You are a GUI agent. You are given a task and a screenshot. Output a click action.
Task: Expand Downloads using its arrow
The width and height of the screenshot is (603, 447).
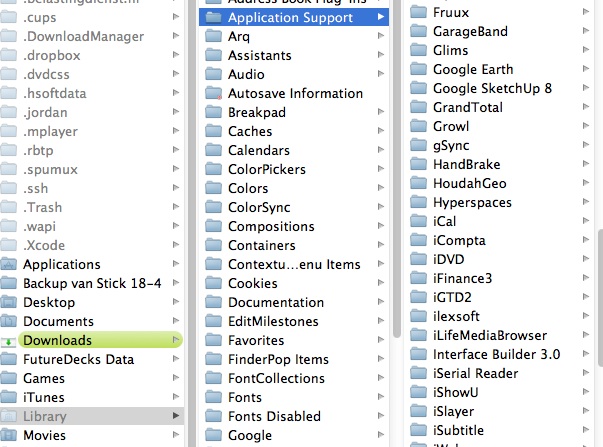point(176,340)
